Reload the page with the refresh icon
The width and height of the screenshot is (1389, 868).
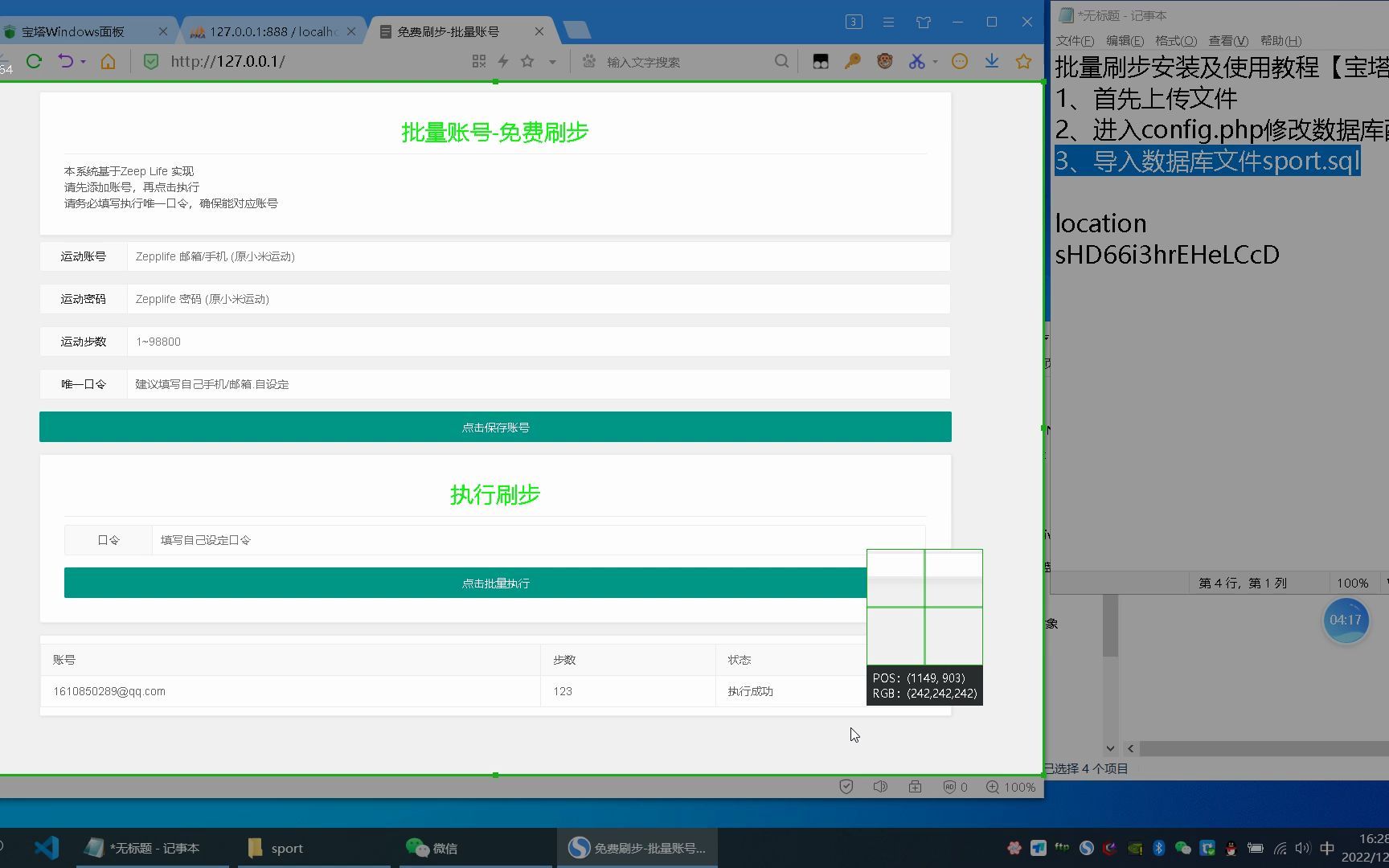click(34, 61)
